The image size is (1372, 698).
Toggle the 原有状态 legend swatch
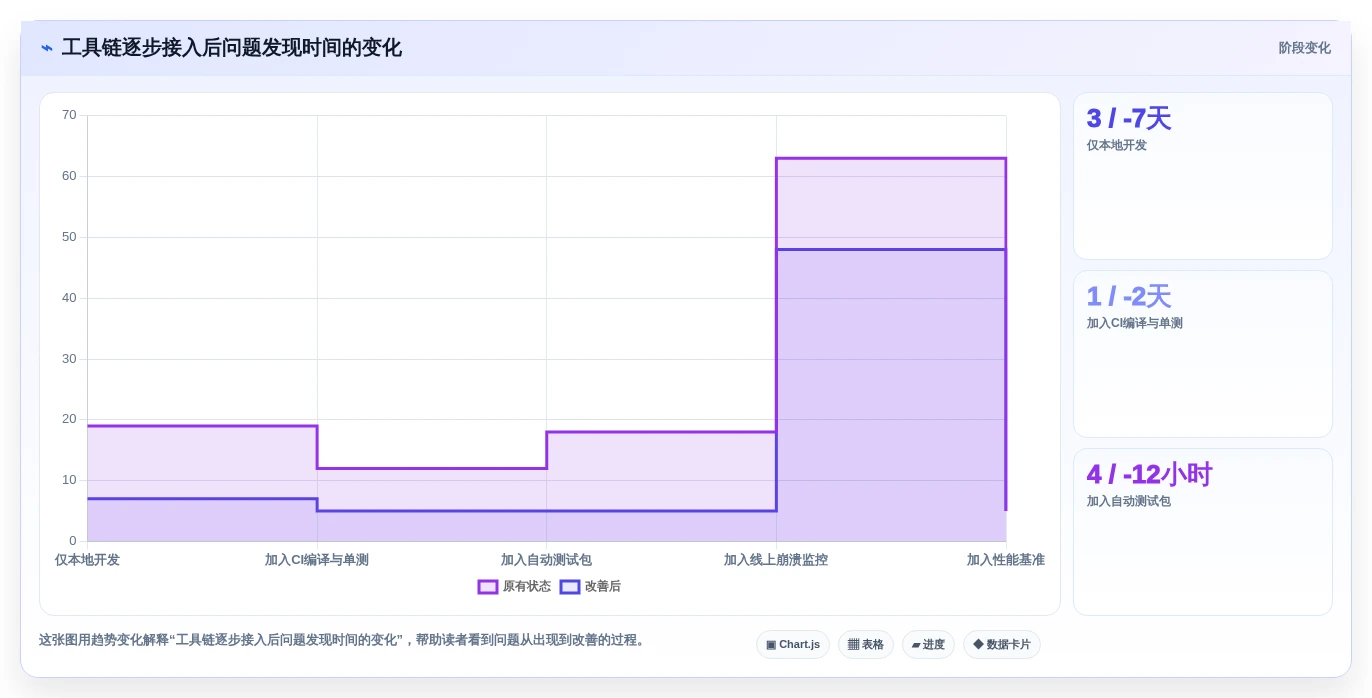488,587
